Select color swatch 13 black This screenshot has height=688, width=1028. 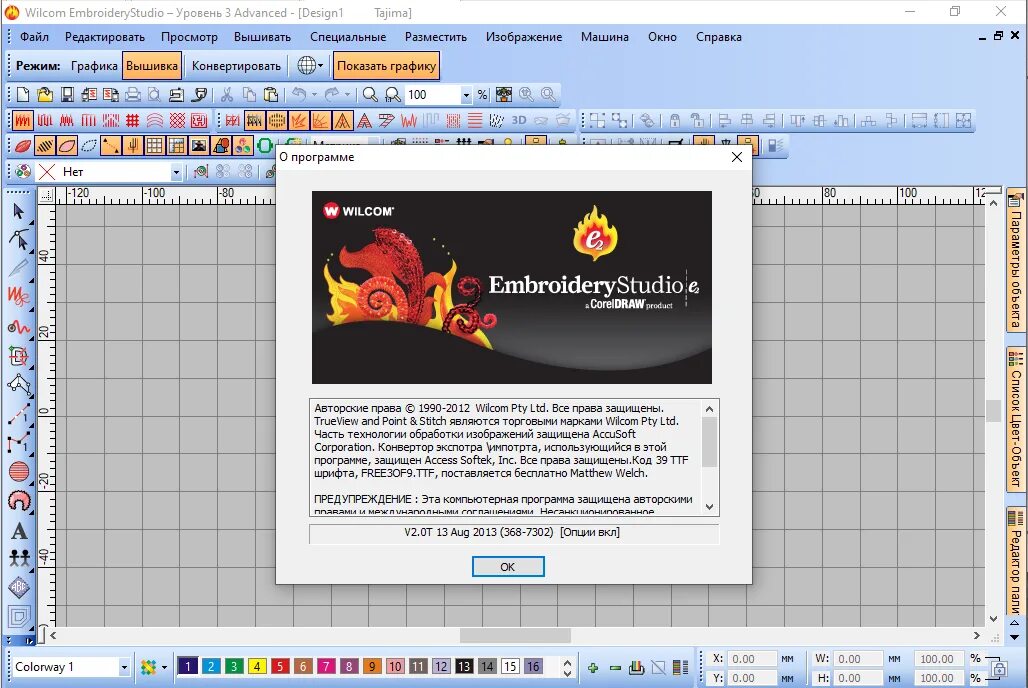[x=464, y=667]
